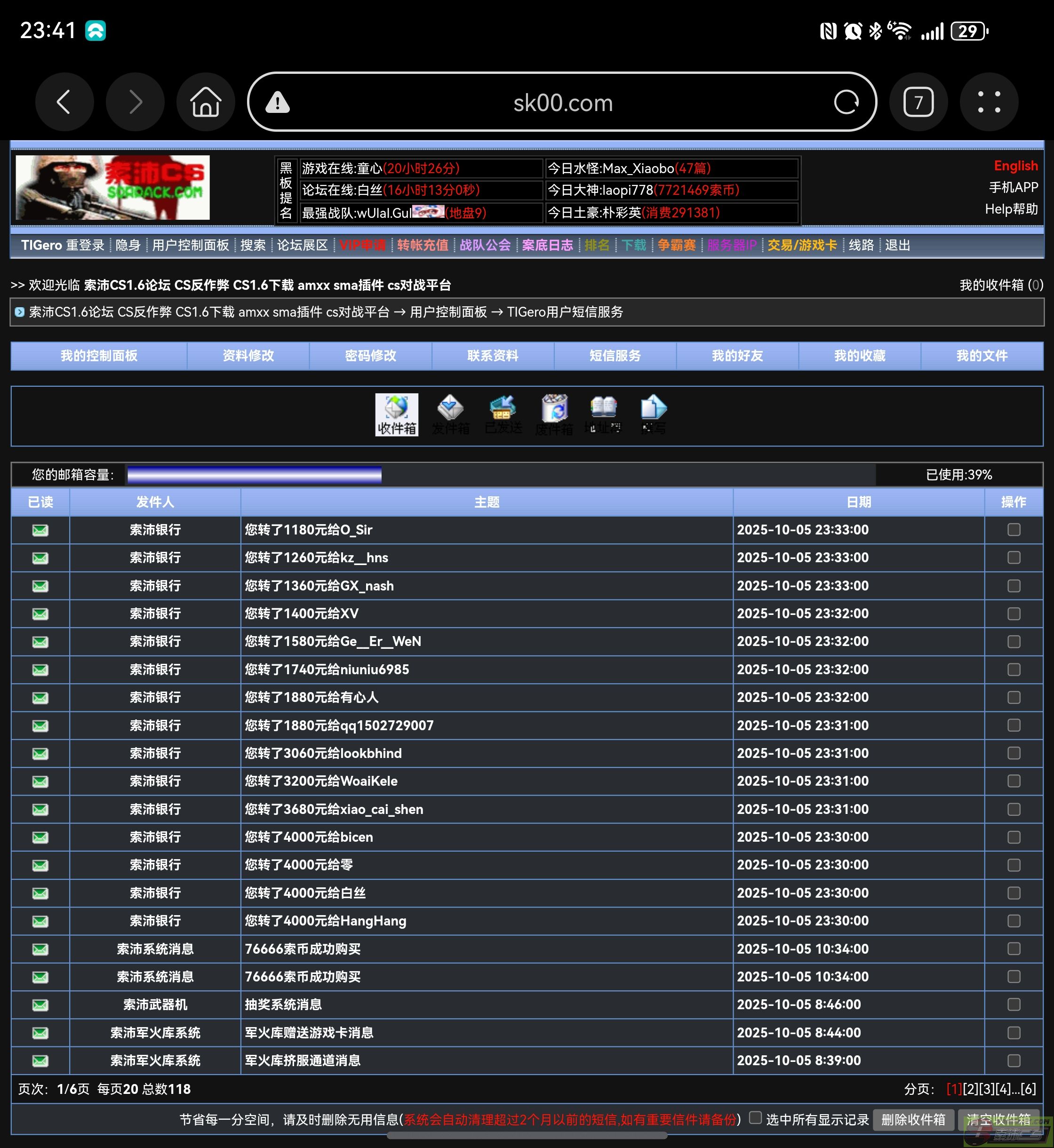Jump to last page [6] in pagination

pos(1028,1089)
